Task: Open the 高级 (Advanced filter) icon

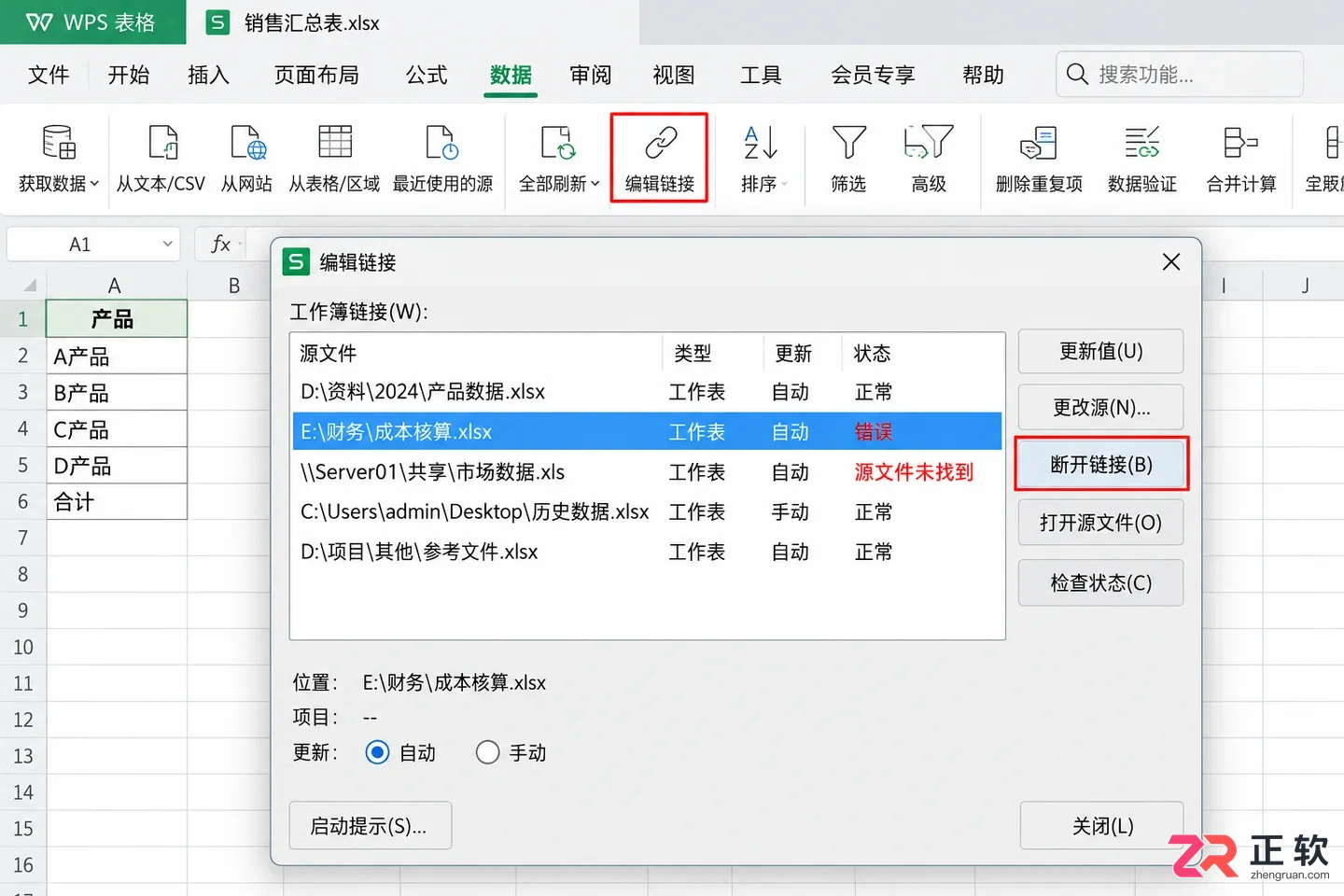Action: (929, 143)
